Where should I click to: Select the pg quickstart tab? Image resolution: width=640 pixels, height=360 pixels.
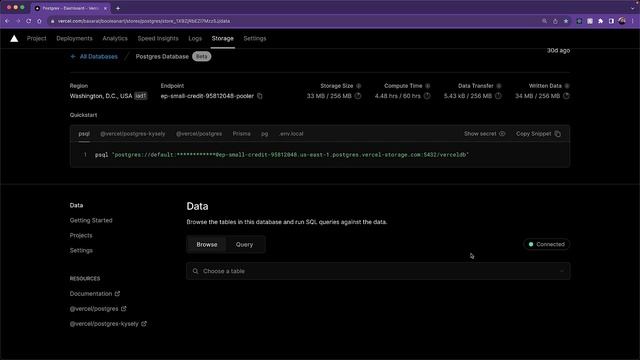click(264, 134)
